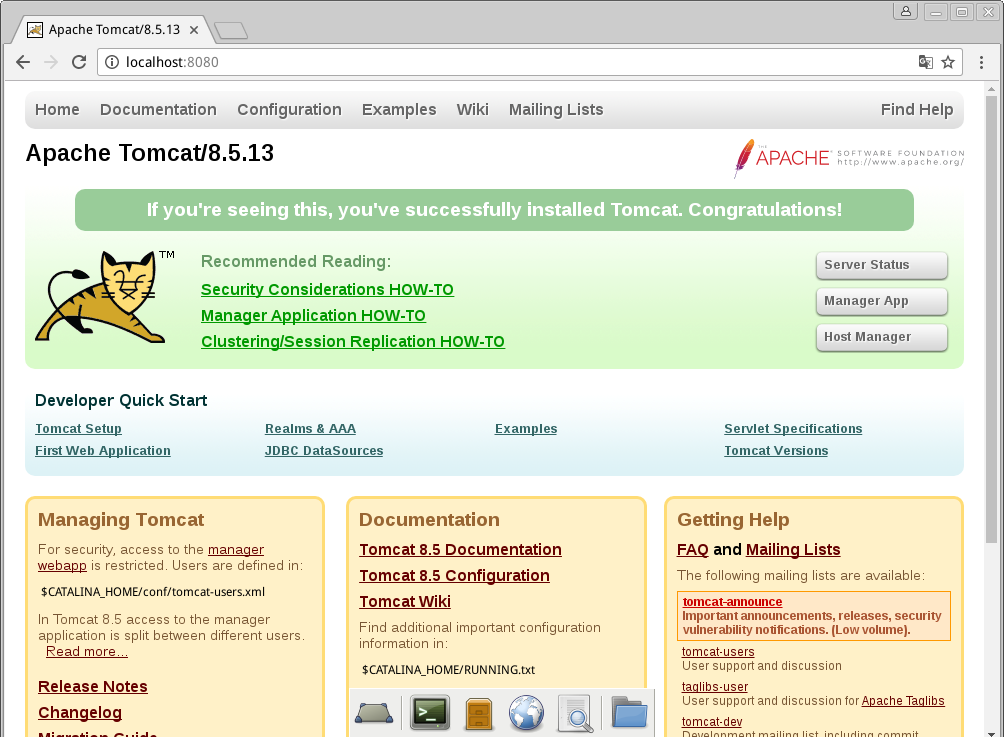Viewport: 1004px width, 737px height.
Task: Open the FAQ link under Getting Help
Action: 693,549
